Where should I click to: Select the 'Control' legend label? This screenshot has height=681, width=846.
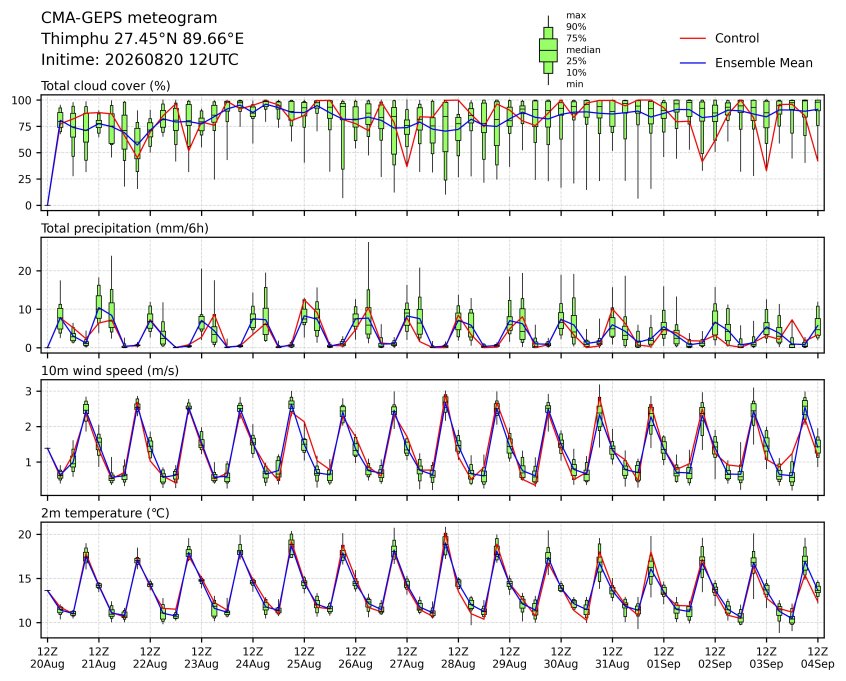736,38
